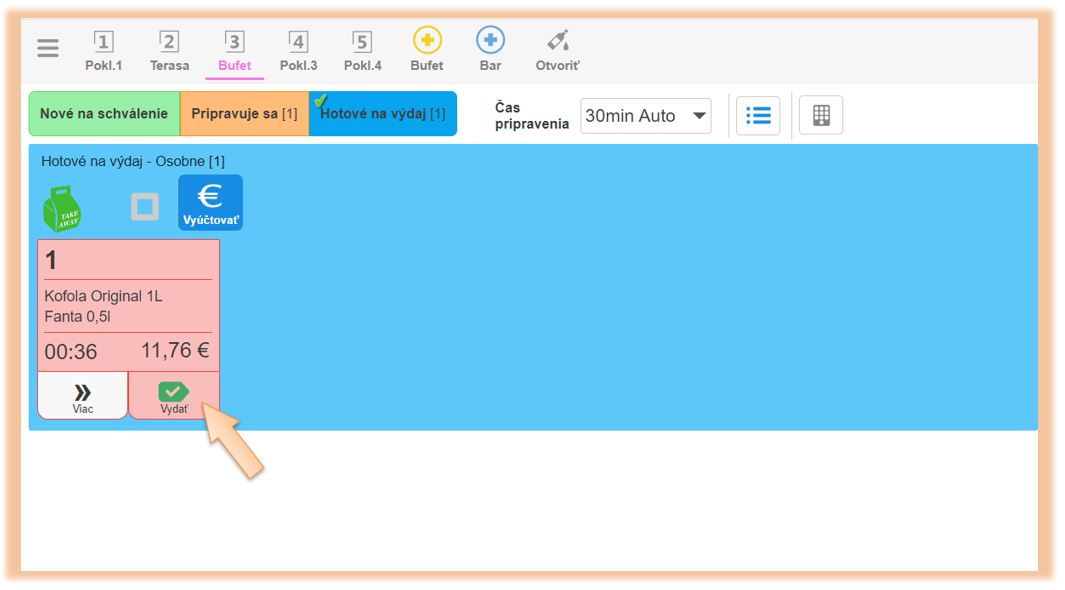This screenshot has width=1065, height=590.
Task: Click the yellow plus Bufet icon
Action: (427, 50)
